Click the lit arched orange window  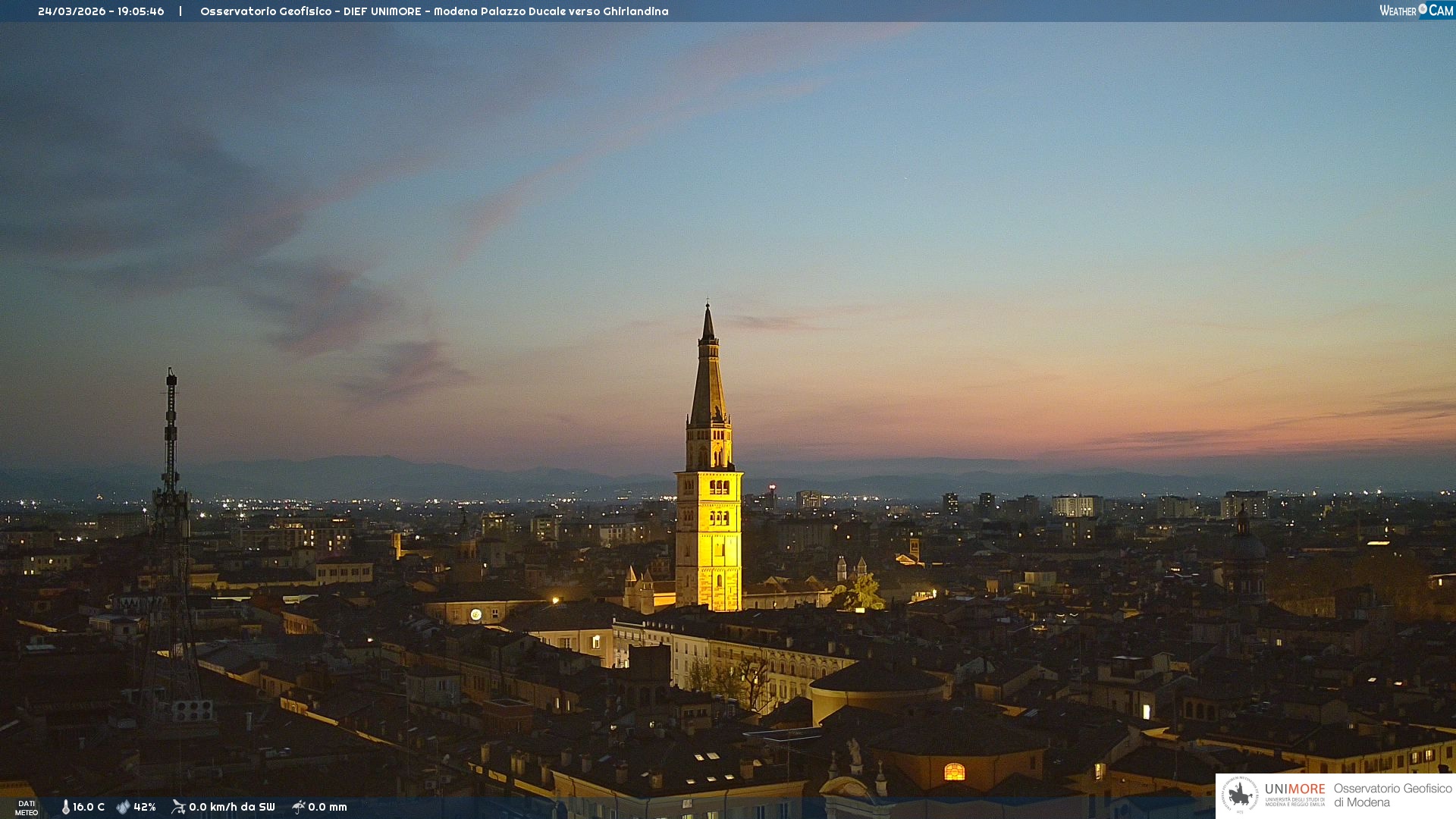[954, 772]
